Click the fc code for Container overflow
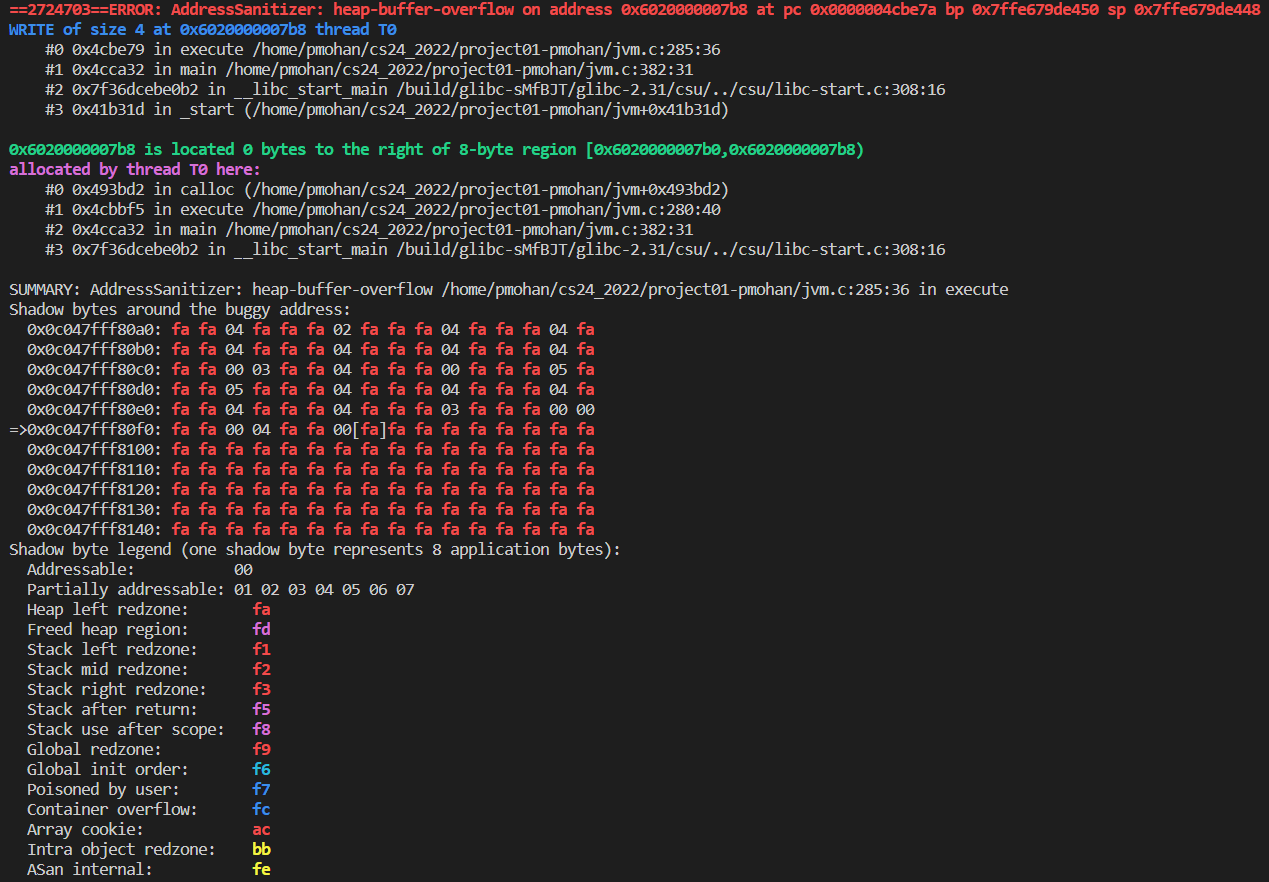Viewport: 1269px width, 882px height. point(261,810)
